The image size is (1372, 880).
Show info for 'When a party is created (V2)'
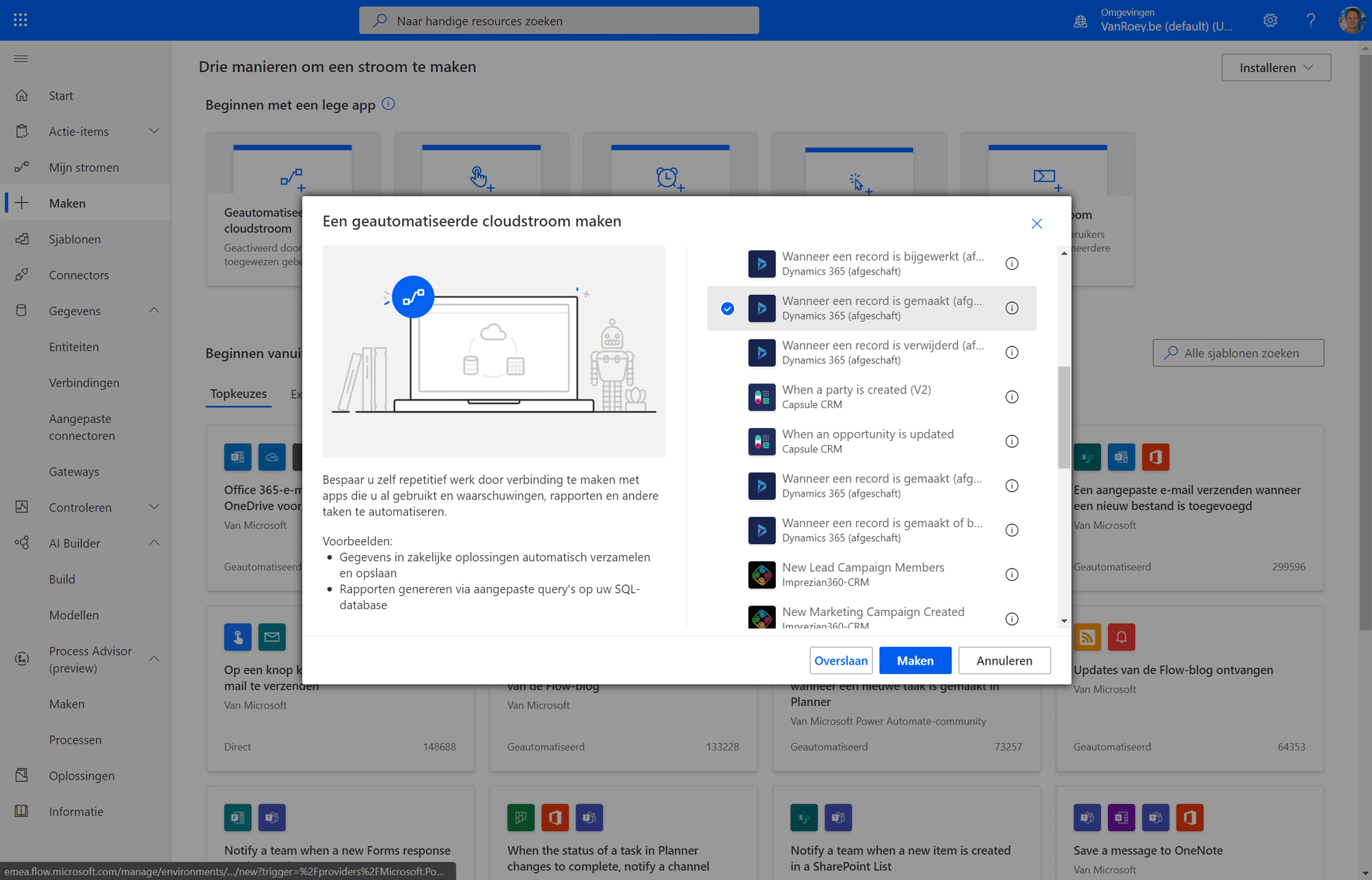pos(1012,397)
